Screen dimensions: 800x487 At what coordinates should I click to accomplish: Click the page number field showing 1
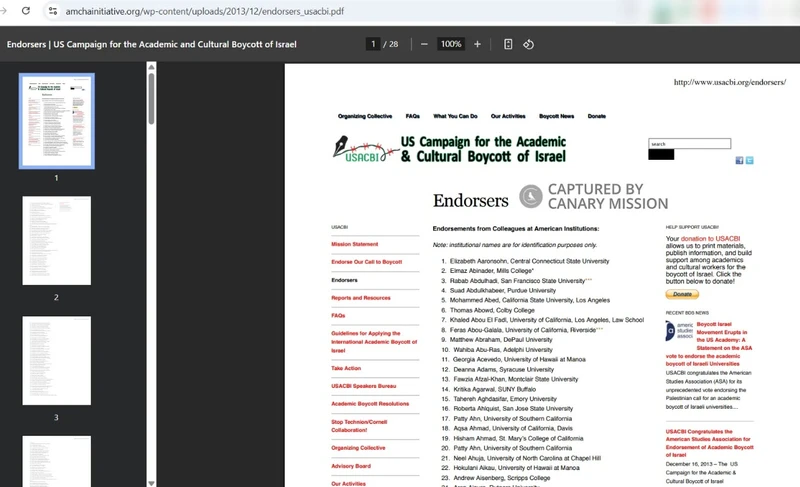(373, 44)
